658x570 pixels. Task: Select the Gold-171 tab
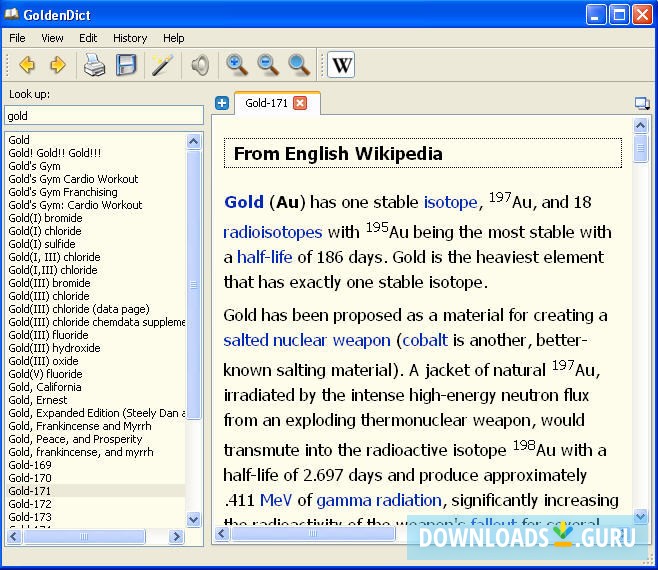tap(266, 103)
